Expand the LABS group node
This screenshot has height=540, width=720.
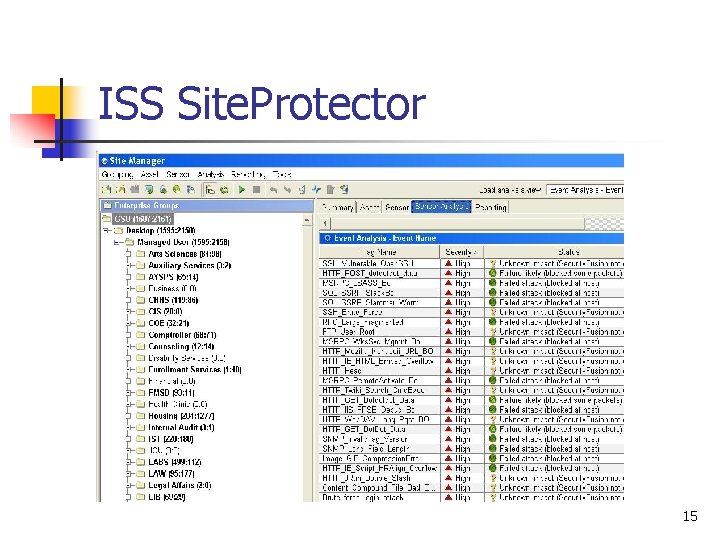click(129, 462)
